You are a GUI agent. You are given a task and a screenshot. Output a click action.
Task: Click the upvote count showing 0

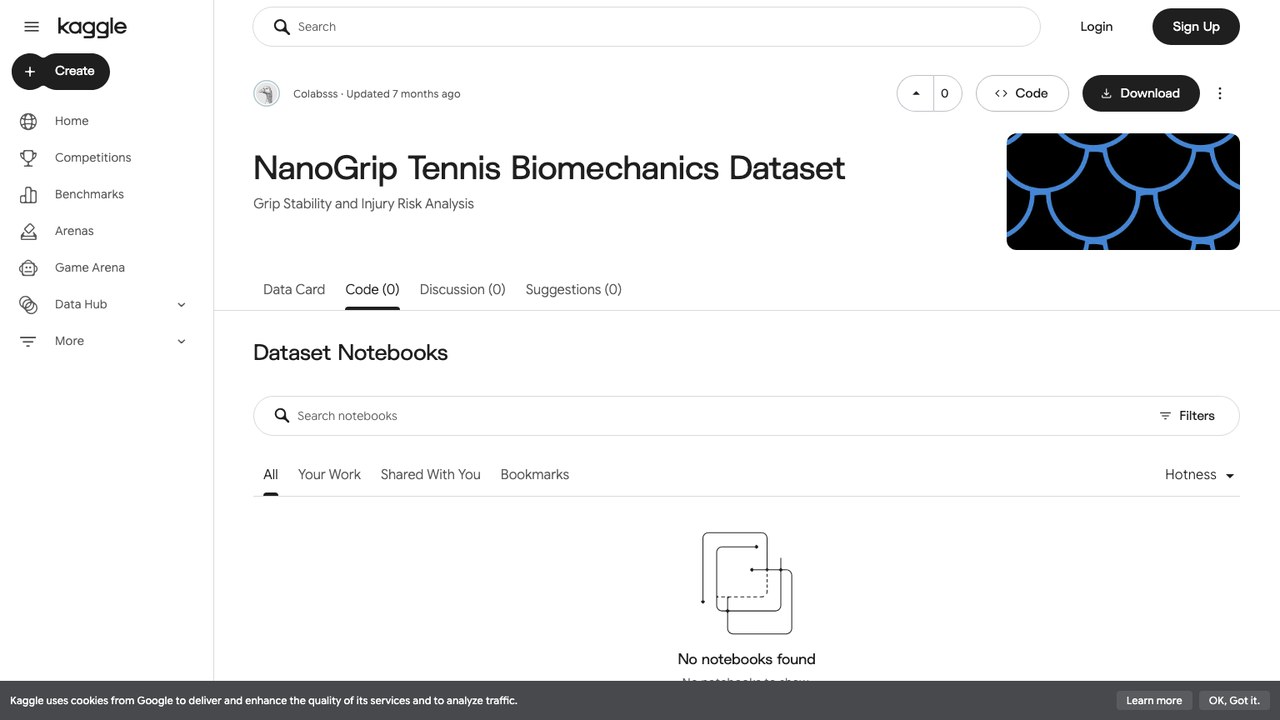[945, 93]
